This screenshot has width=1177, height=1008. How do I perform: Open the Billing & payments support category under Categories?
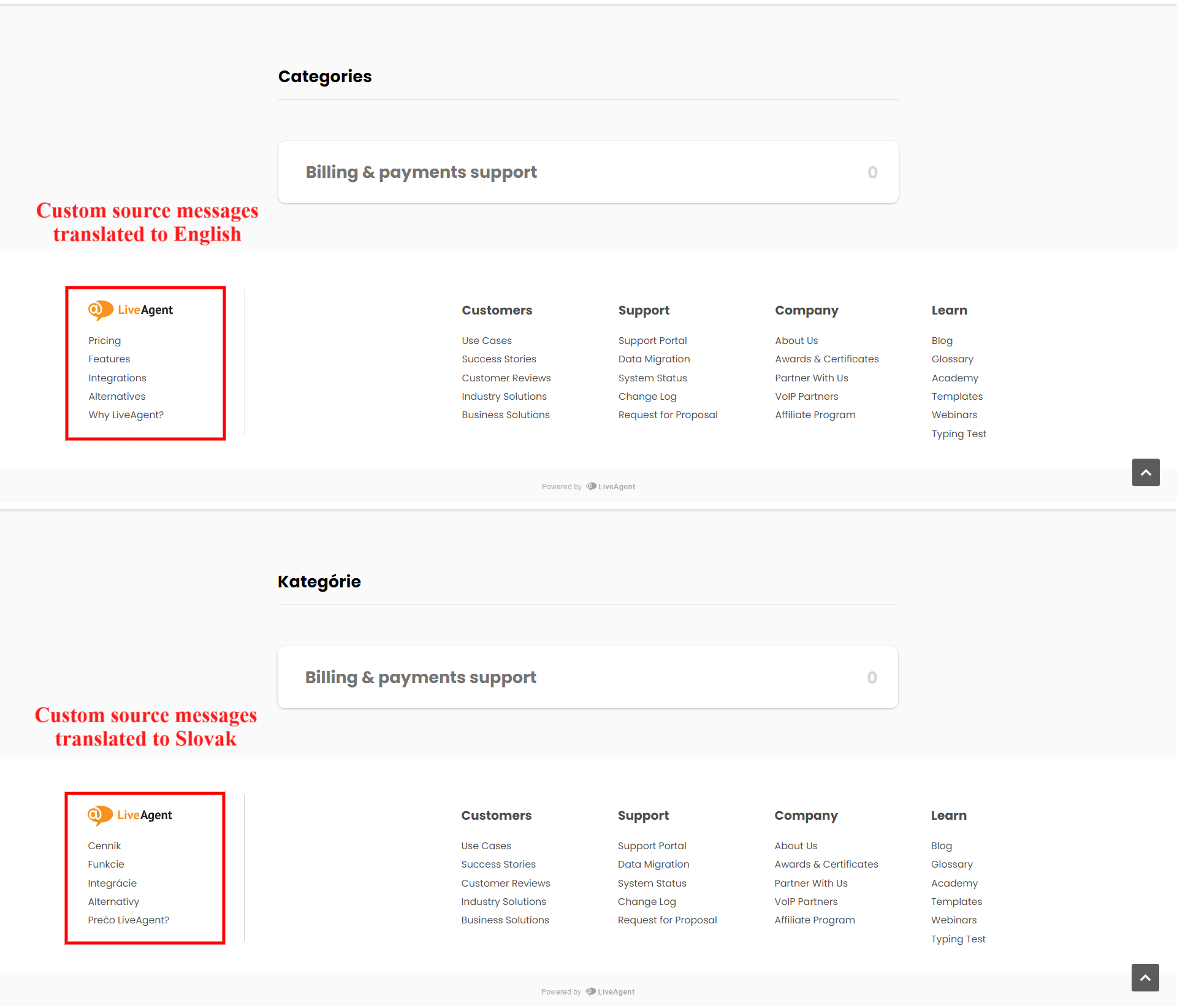(x=421, y=172)
